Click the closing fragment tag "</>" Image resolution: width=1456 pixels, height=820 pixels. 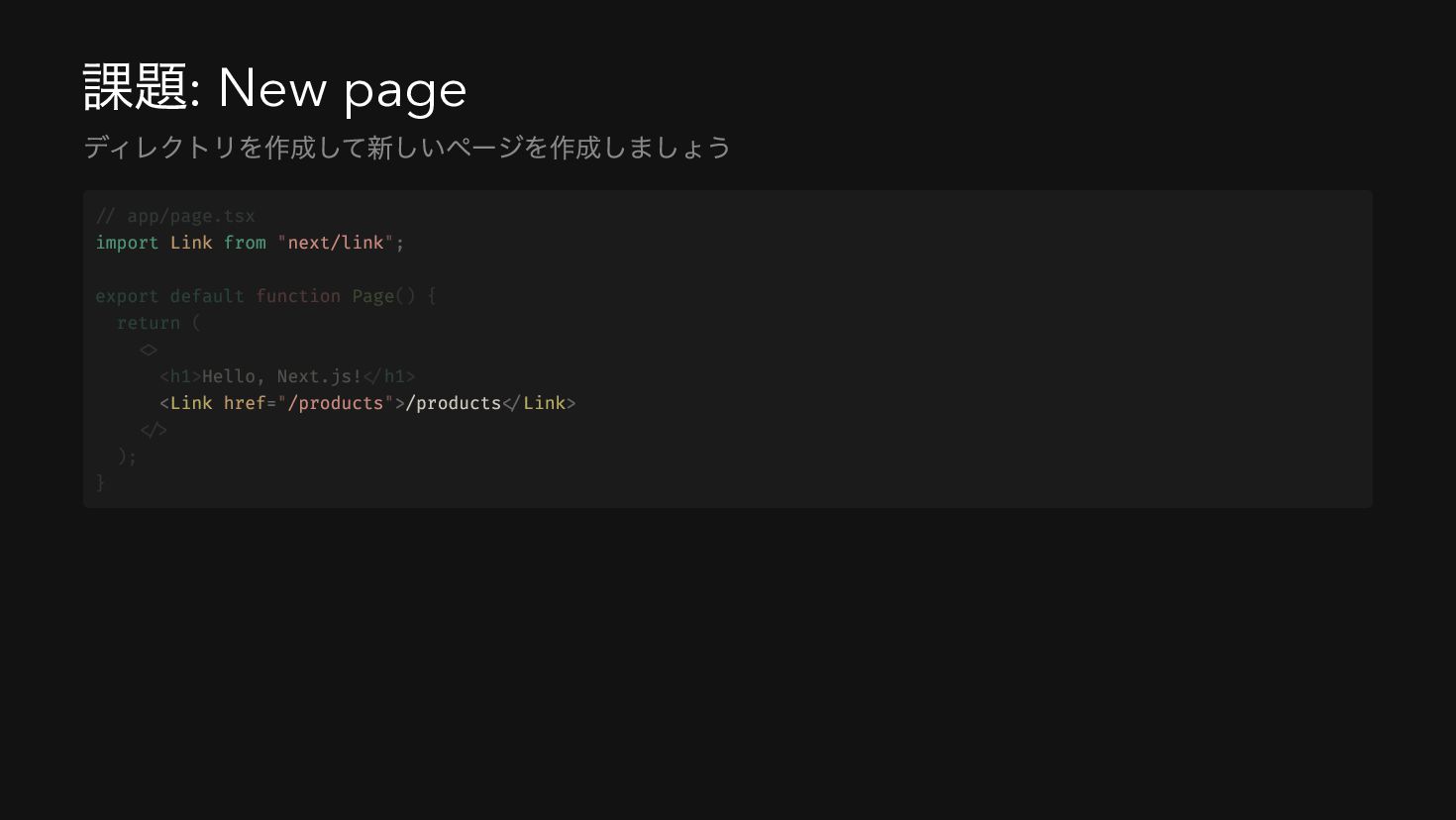click(x=154, y=430)
